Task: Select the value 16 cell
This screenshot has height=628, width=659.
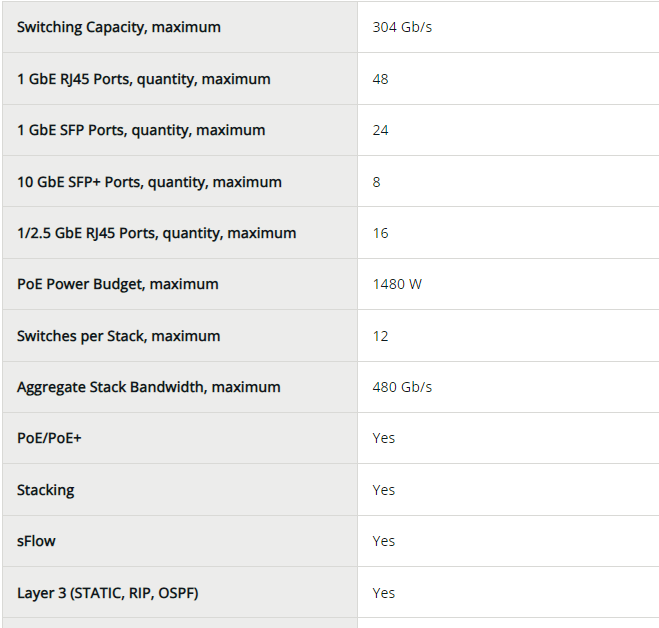Action: coord(380,233)
